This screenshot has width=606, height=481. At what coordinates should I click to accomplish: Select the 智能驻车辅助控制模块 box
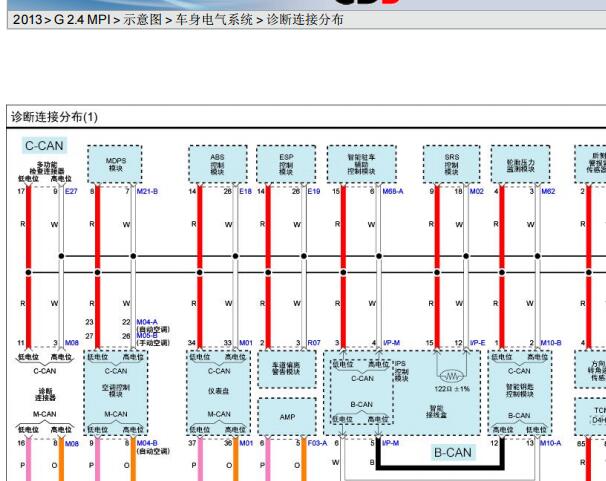click(x=362, y=164)
